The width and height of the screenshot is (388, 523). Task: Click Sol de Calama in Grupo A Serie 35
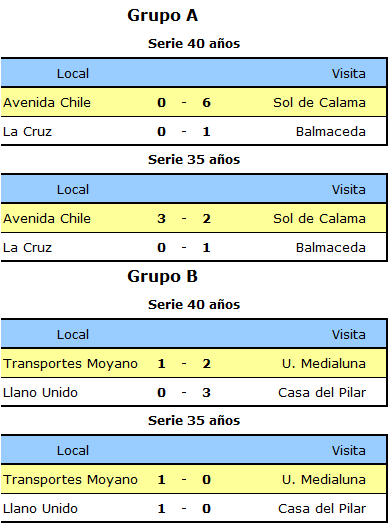[x=319, y=218]
